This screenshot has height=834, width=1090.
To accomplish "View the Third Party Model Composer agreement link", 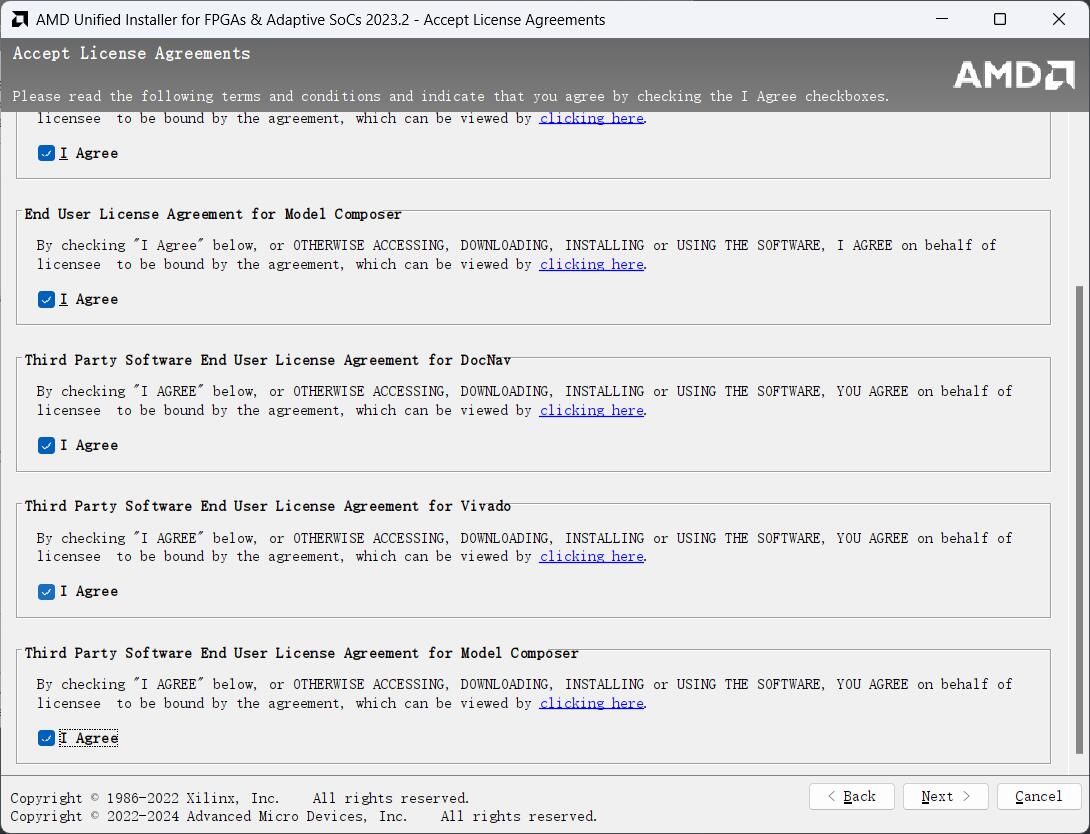I will pyautogui.click(x=591, y=703).
